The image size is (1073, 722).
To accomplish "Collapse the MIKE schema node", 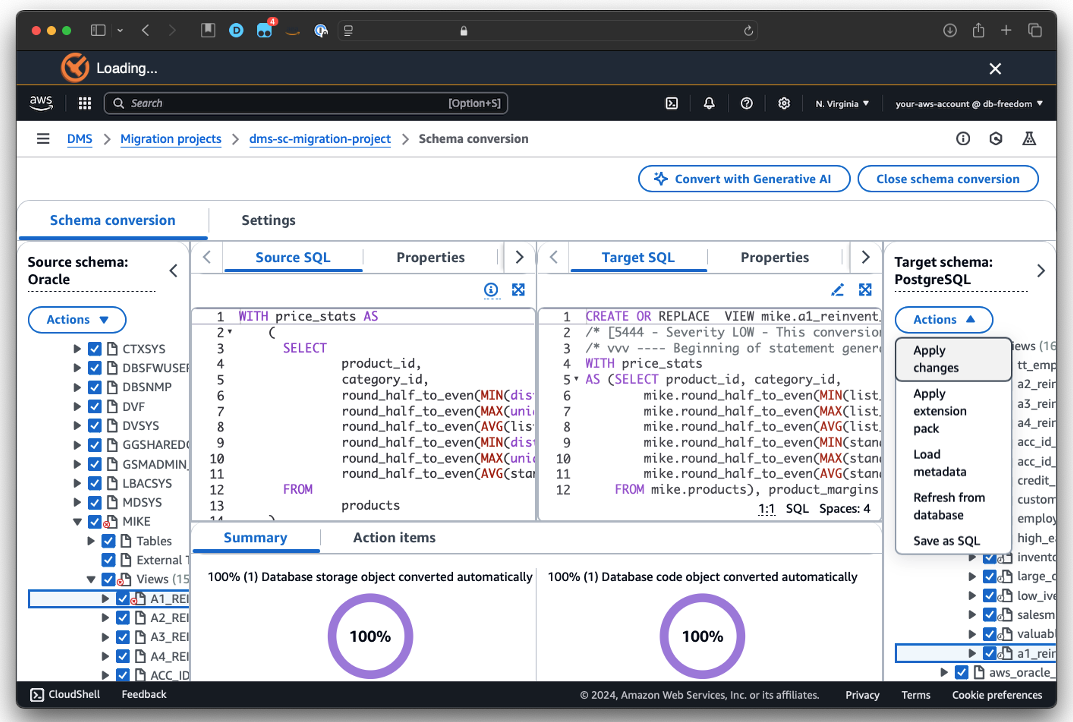I will pos(77,521).
